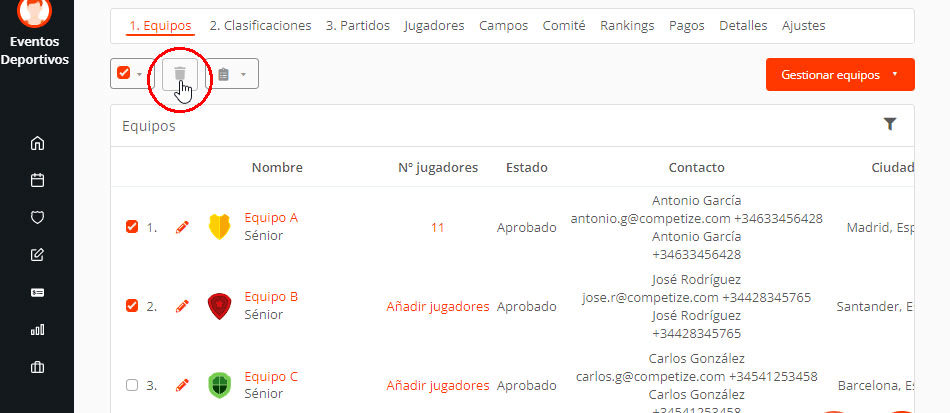The height and width of the screenshot is (413, 950).
Task: Click carlos.g@competize.com contact email
Action: pos(650,377)
